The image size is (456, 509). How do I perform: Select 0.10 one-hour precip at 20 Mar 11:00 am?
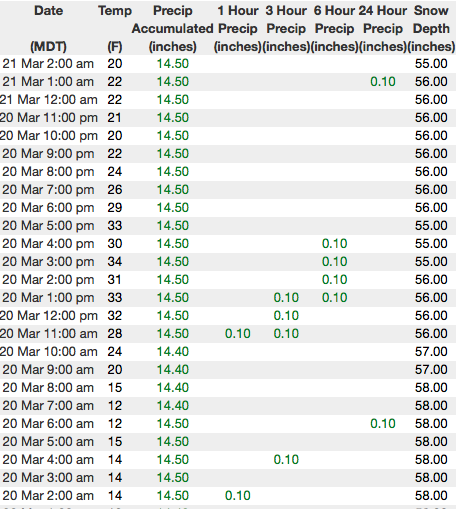click(238, 334)
